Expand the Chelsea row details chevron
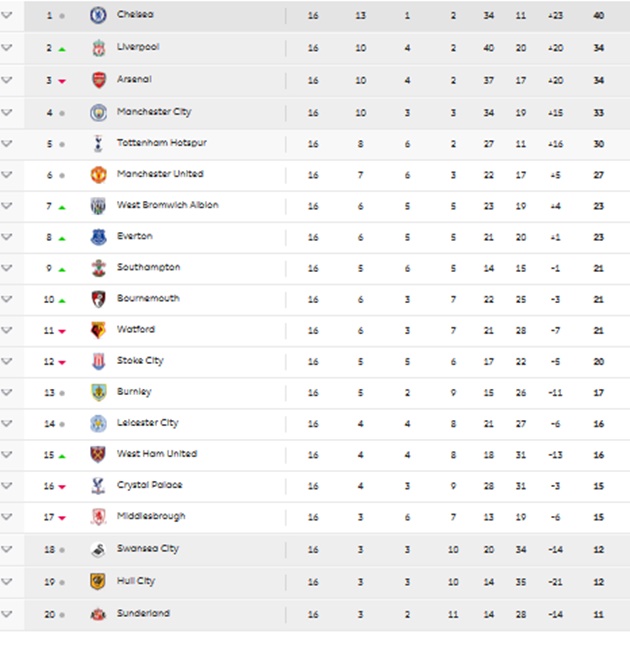630x645 pixels. click(x=8, y=16)
